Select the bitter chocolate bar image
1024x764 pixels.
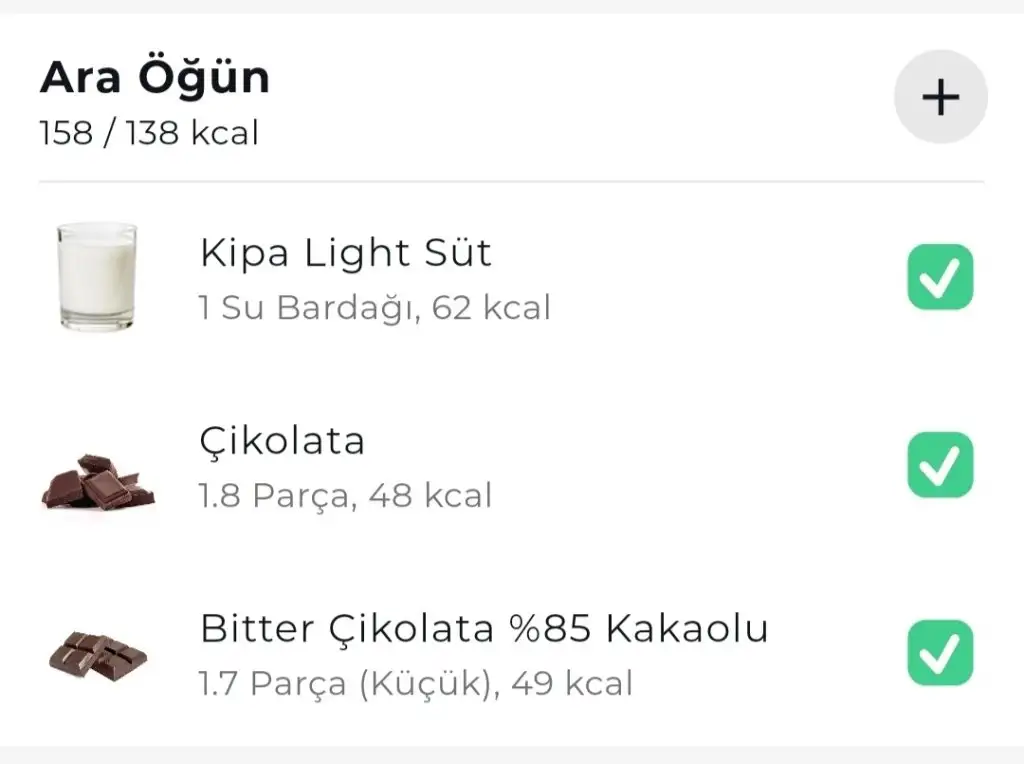click(x=97, y=655)
